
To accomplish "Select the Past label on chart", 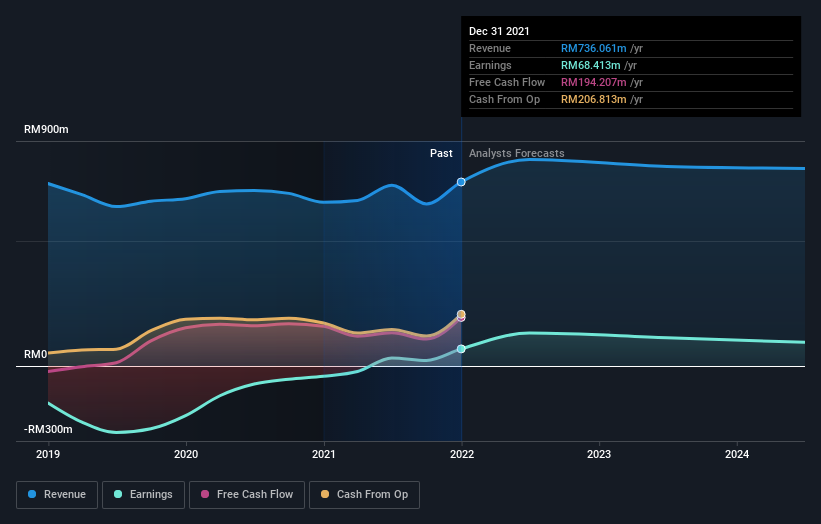I will pyautogui.click(x=441, y=154).
